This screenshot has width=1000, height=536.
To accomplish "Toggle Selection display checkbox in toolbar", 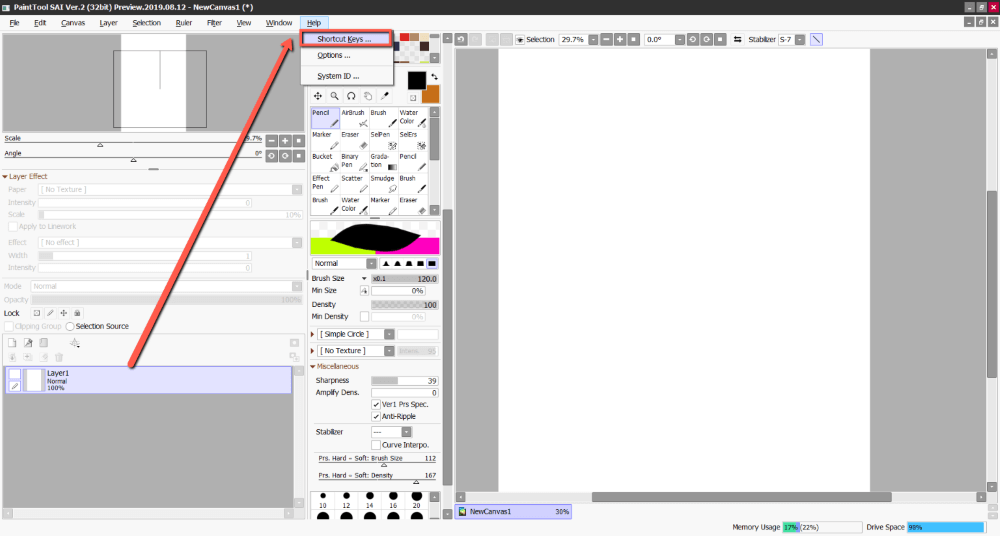I will tap(520, 40).
